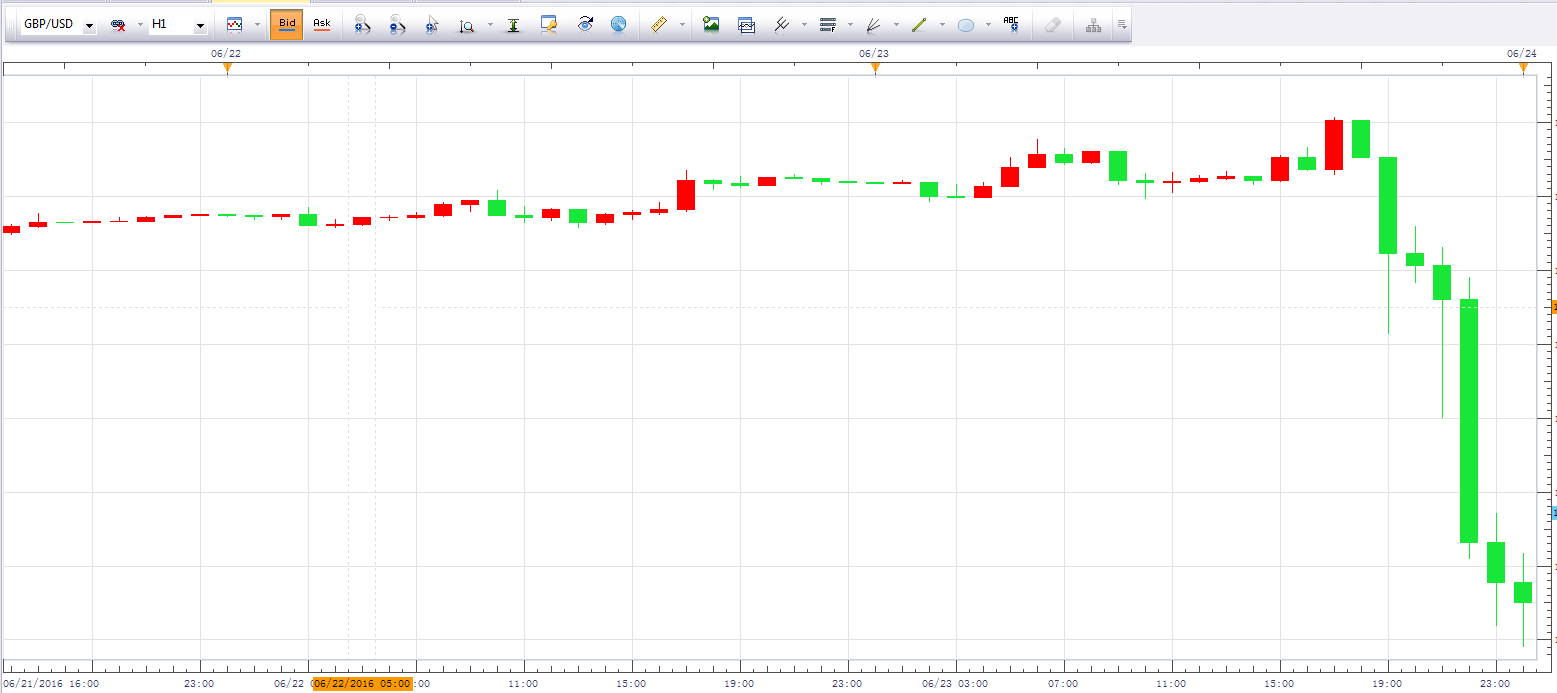Click the add image icon

click(x=711, y=25)
